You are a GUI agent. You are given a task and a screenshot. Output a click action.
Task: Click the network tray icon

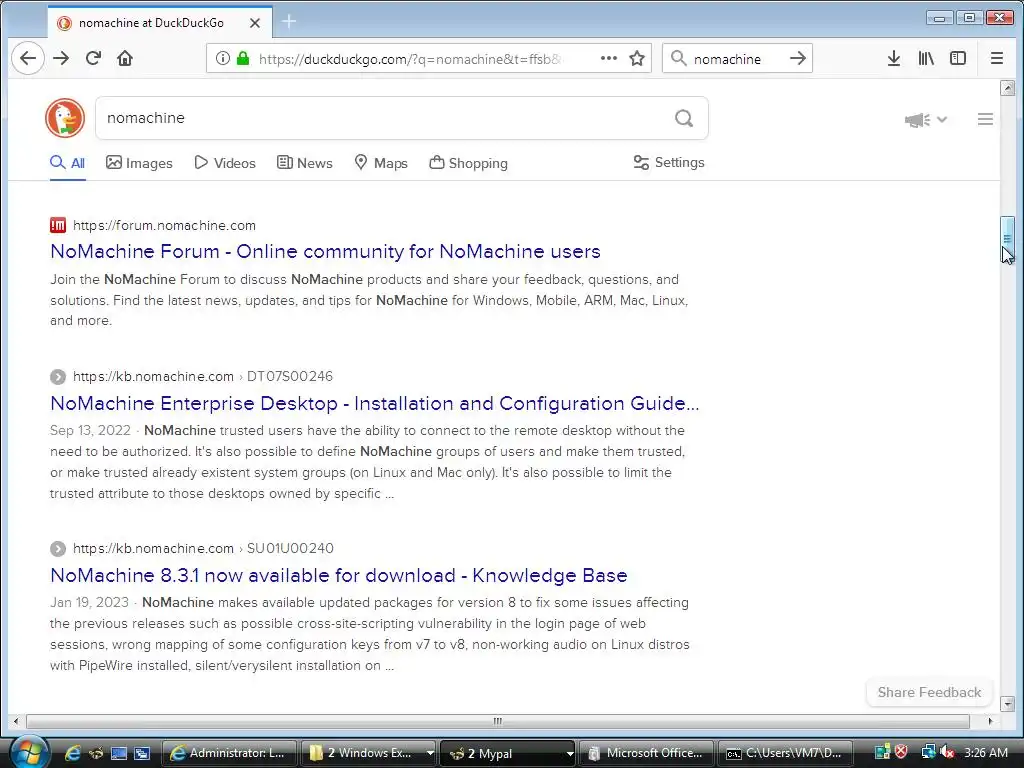[x=928, y=752]
